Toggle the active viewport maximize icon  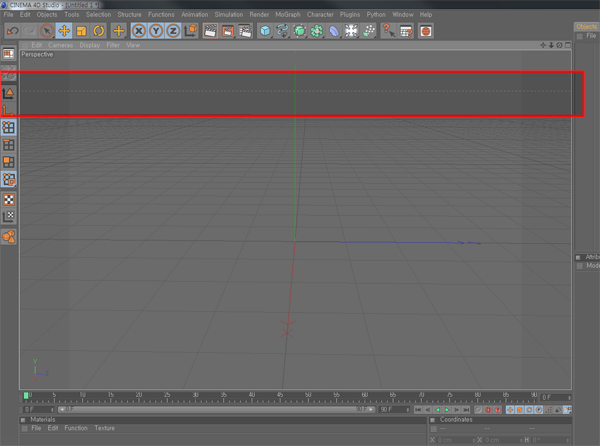click(x=568, y=45)
